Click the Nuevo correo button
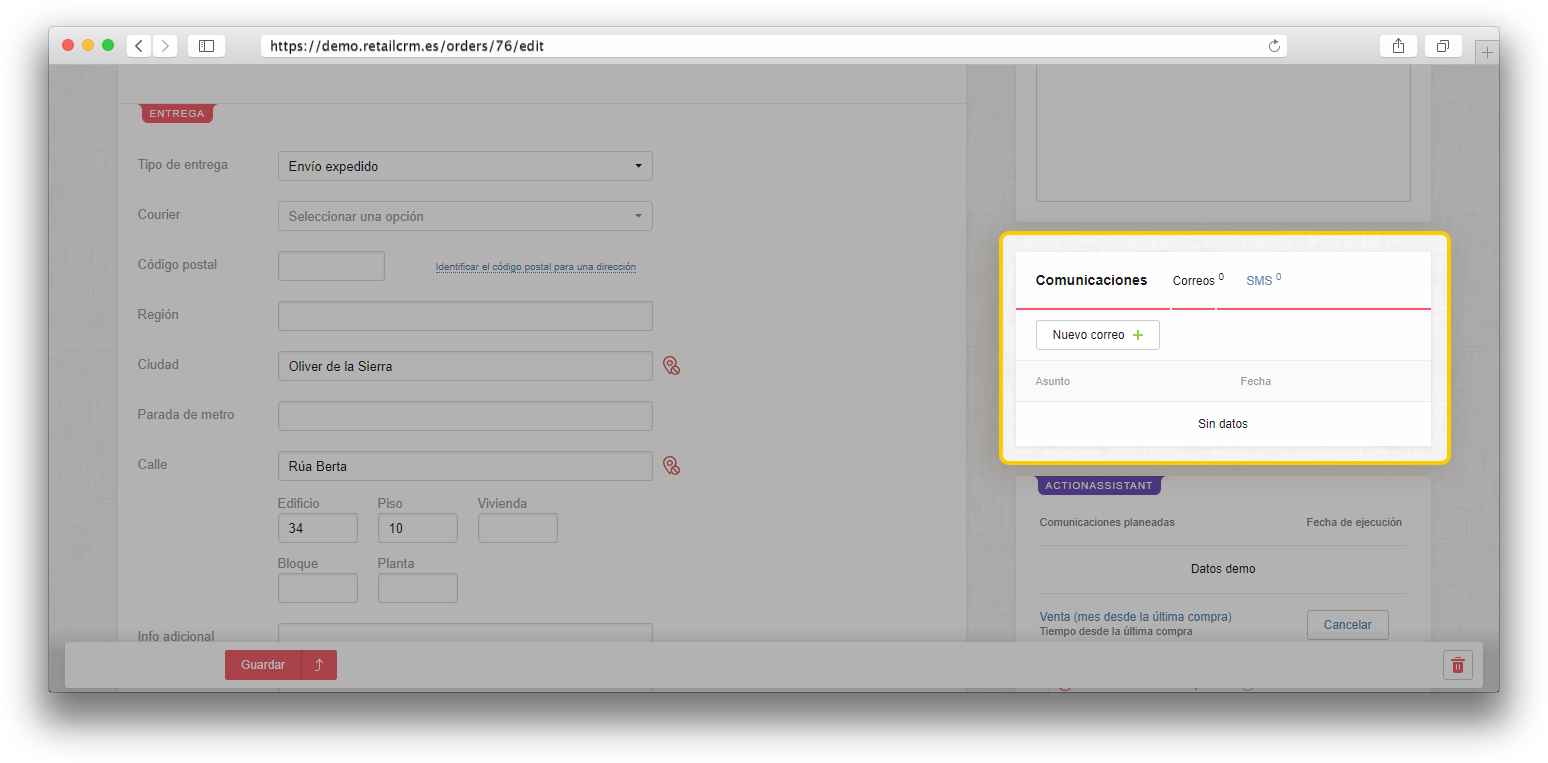This screenshot has width=1548, height=763. [1098, 335]
